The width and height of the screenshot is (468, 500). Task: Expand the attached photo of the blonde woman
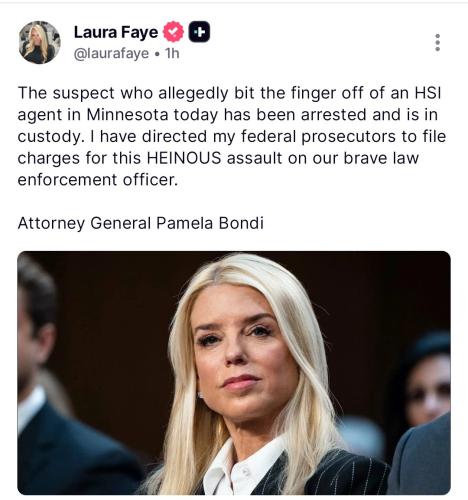234,373
